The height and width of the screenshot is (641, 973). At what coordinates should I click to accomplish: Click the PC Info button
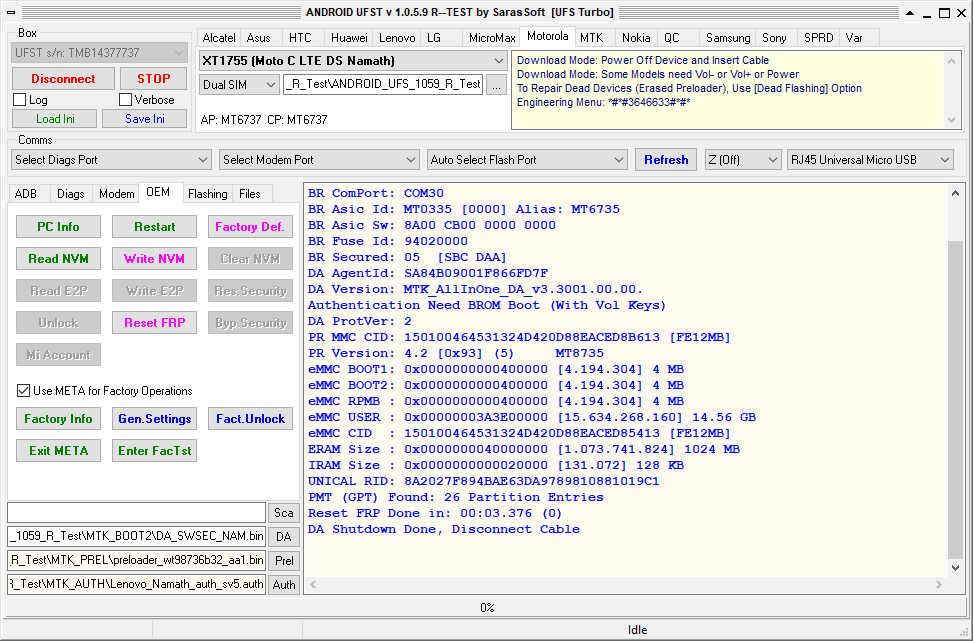coord(58,226)
